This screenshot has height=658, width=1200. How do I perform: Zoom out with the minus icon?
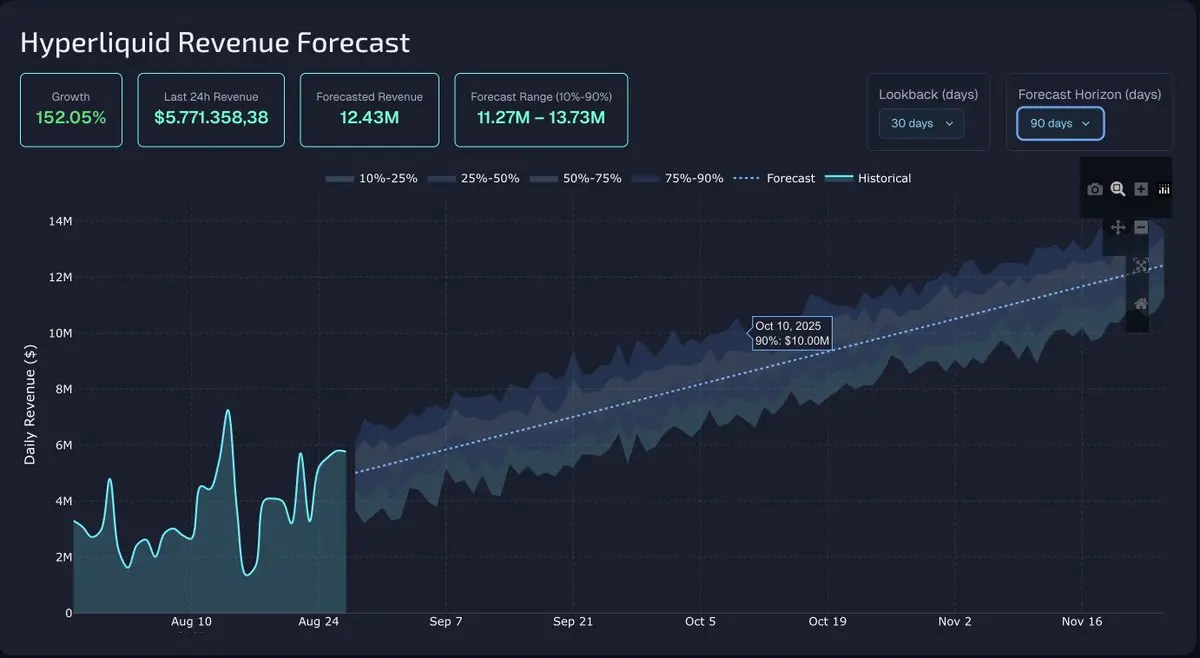pos(1141,228)
